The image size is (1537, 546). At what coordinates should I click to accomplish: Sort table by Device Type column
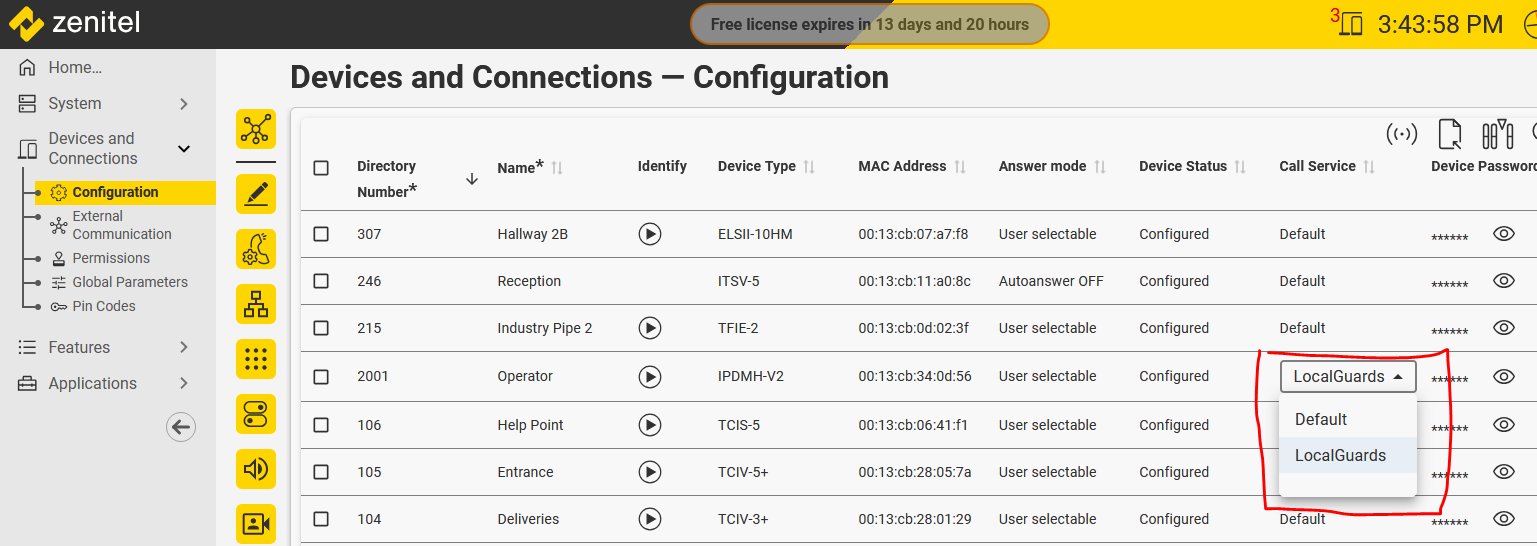coord(809,167)
